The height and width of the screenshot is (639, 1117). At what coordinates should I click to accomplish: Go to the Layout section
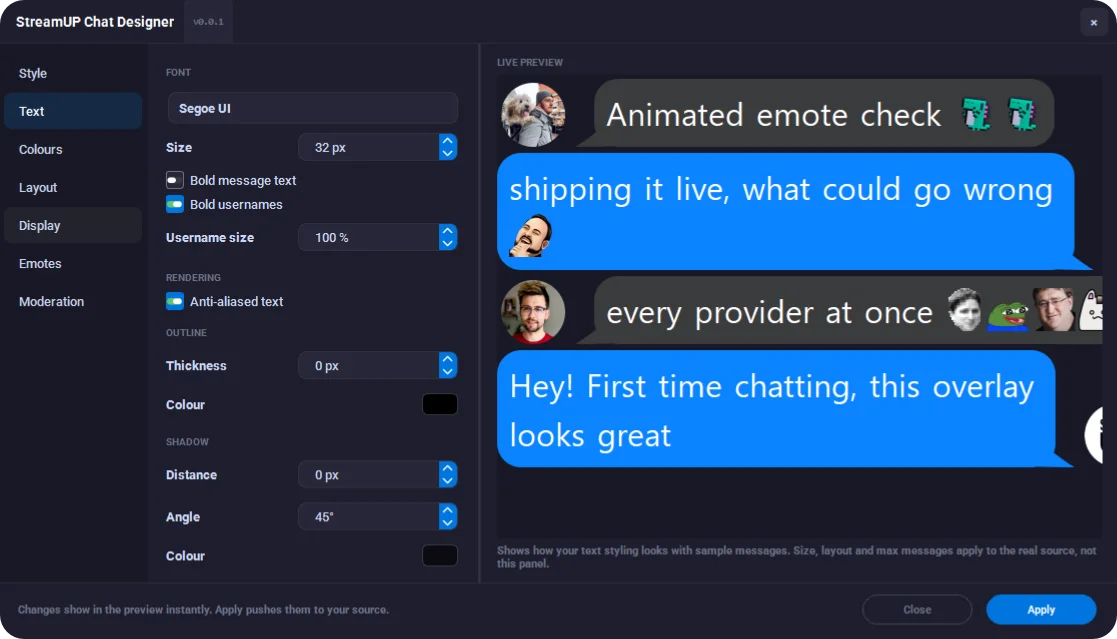[x=73, y=187]
